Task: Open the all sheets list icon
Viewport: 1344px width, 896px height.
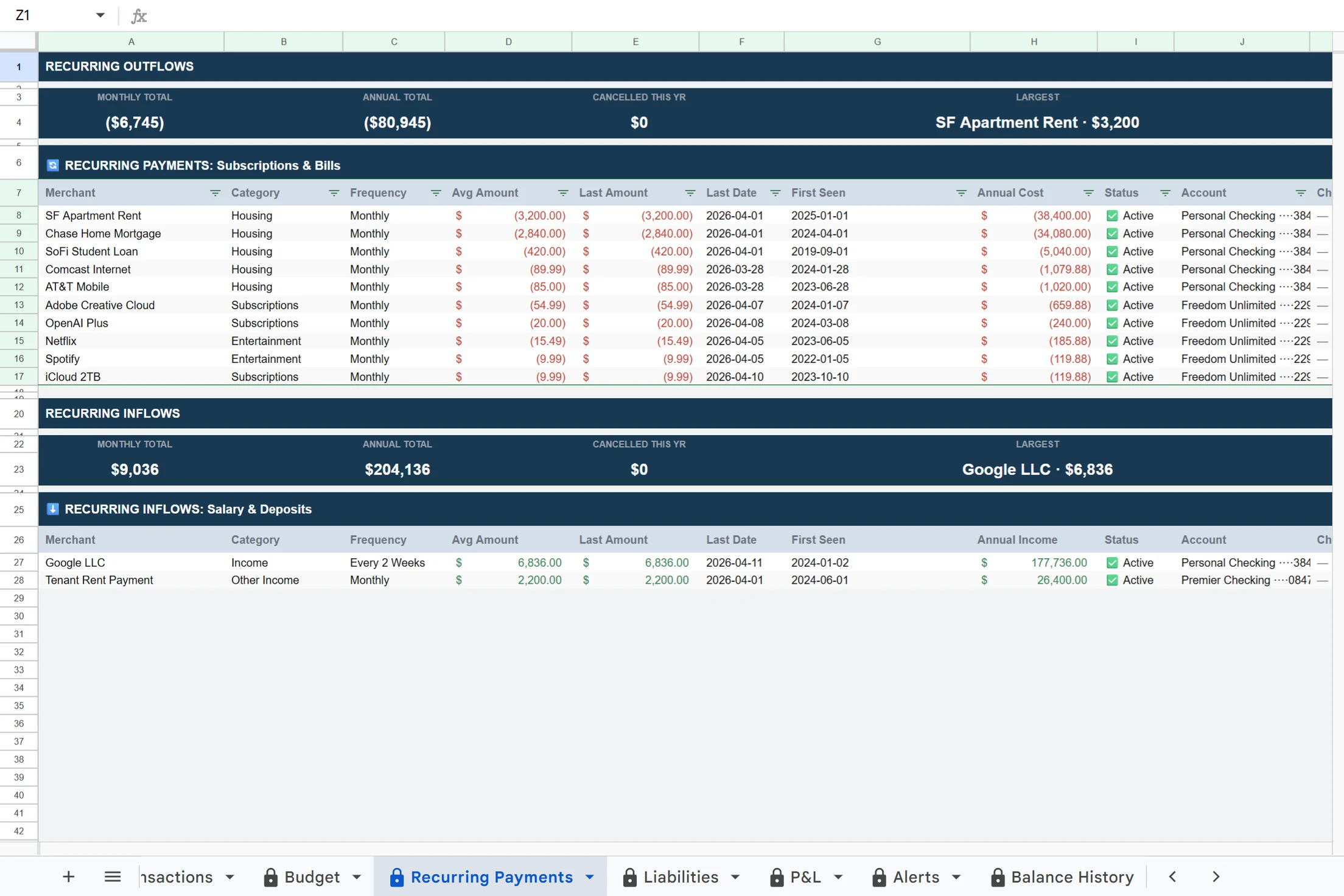Action: point(113,877)
